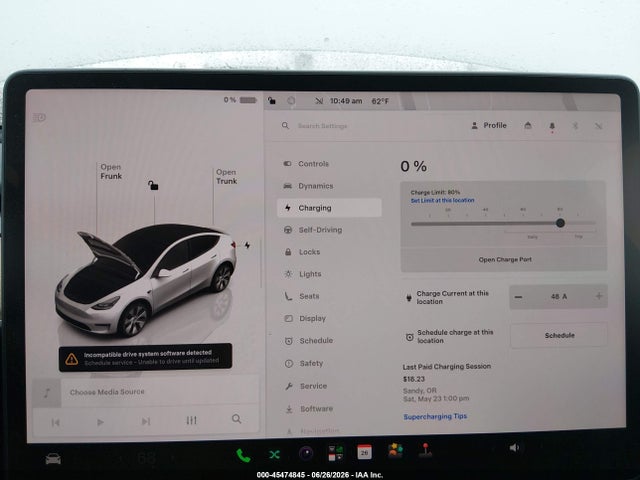
Task: Open the app grid icon in bottom bar
Action: (x=336, y=453)
